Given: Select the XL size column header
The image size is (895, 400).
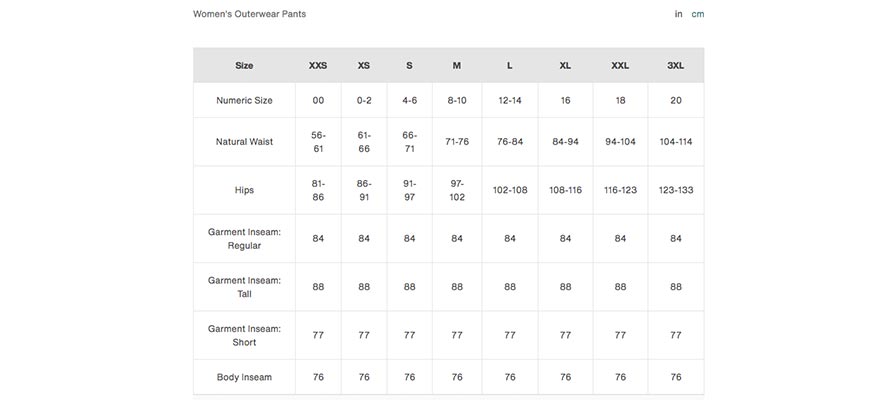Looking at the screenshot, I should (x=565, y=66).
